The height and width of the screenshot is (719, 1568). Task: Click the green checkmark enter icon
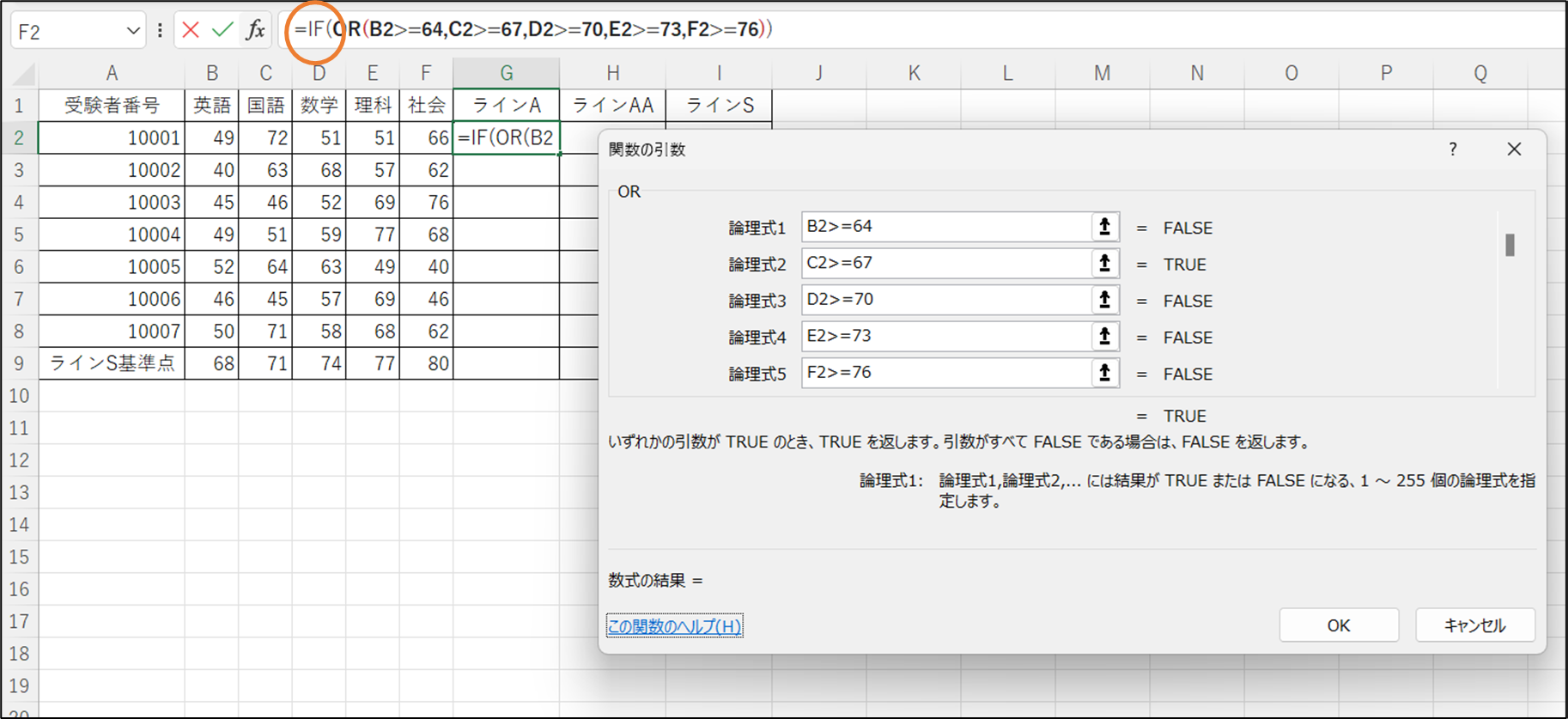point(222,30)
